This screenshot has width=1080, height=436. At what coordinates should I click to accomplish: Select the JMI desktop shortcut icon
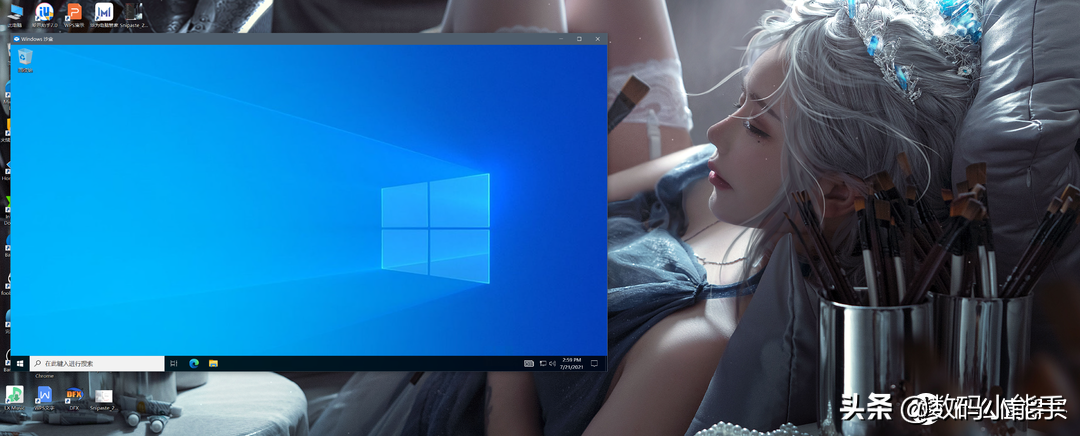(x=104, y=14)
